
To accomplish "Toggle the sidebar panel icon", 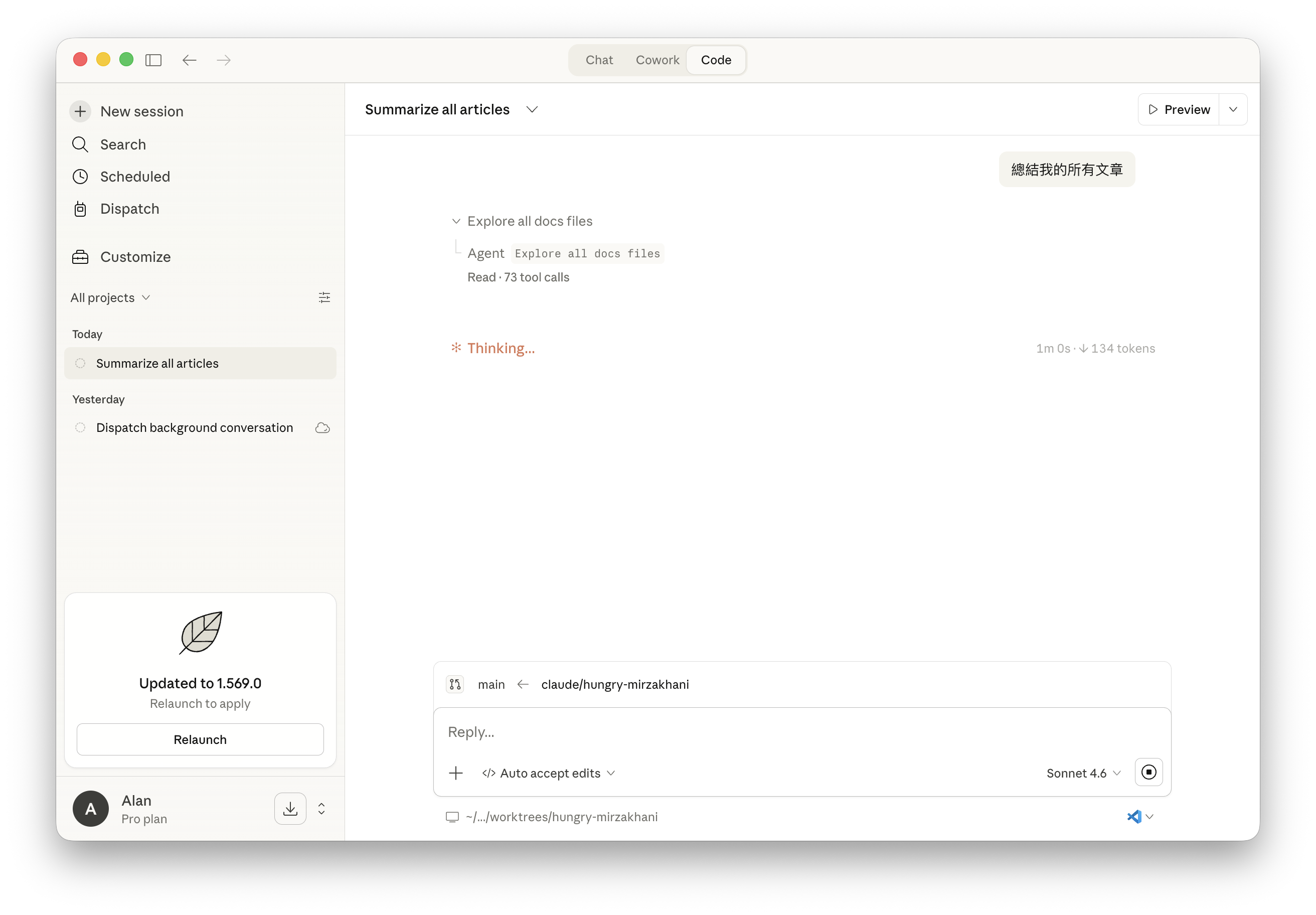I will click(x=153, y=60).
